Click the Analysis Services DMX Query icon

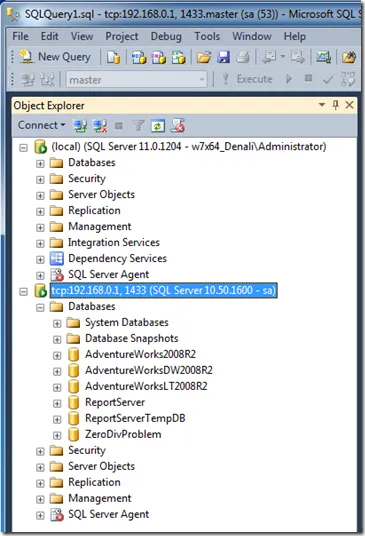coord(159,57)
